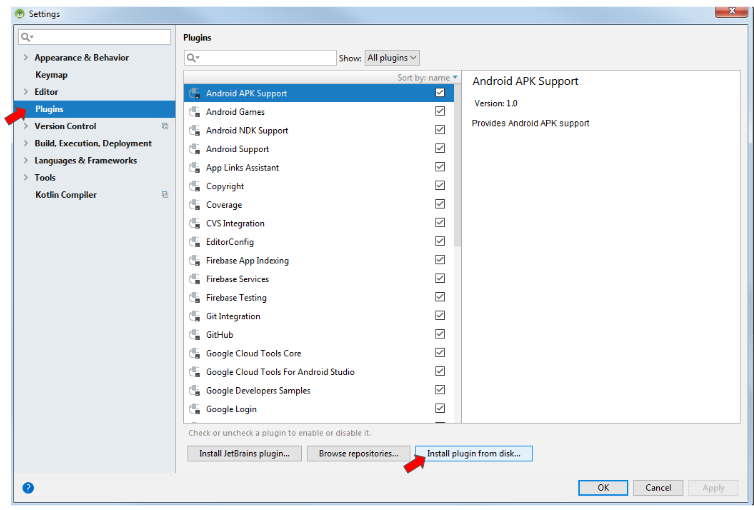Screen dimensions: 754x510
Task: Click the Android Support plugin icon
Action: click(195, 149)
